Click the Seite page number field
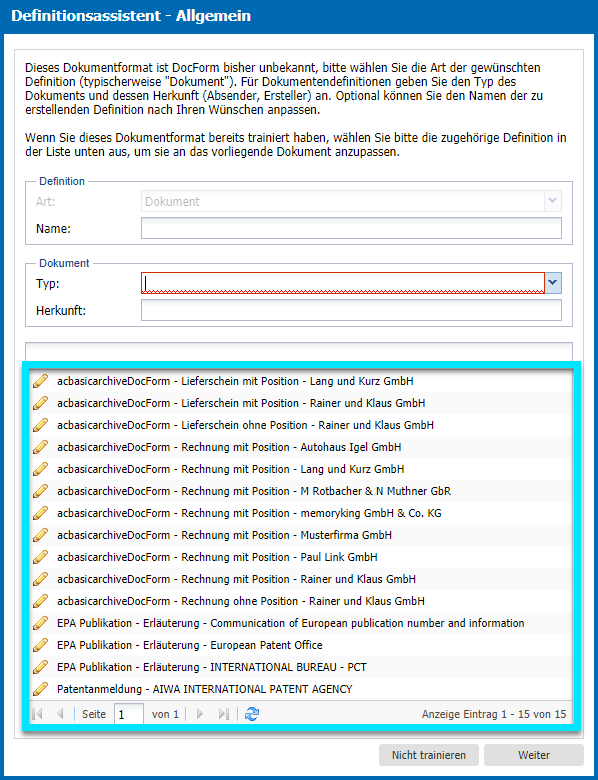 click(x=129, y=714)
